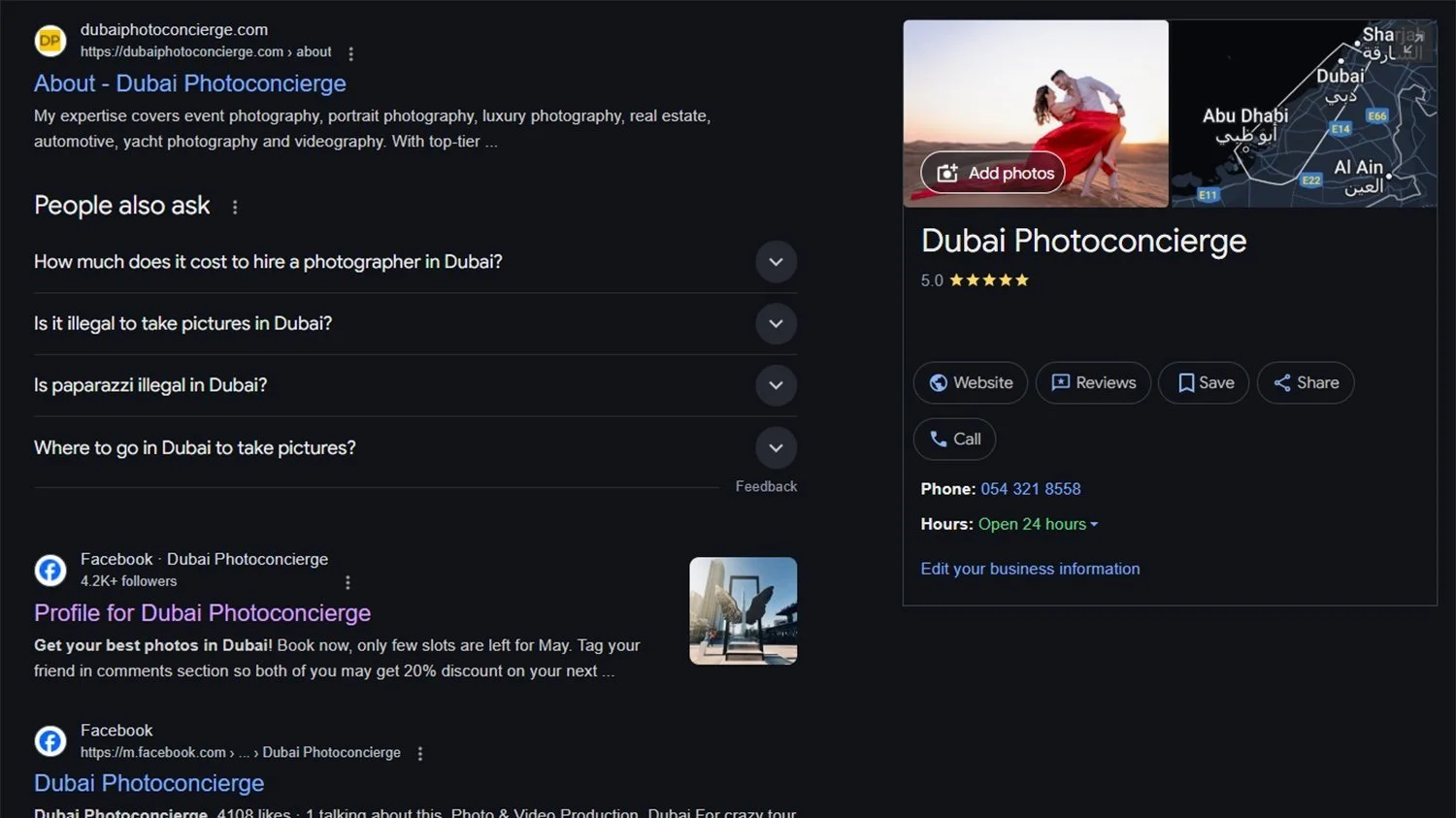
Task: Click the three-dot menu beside dubaiphotoconcierge.com result
Action: point(350,53)
